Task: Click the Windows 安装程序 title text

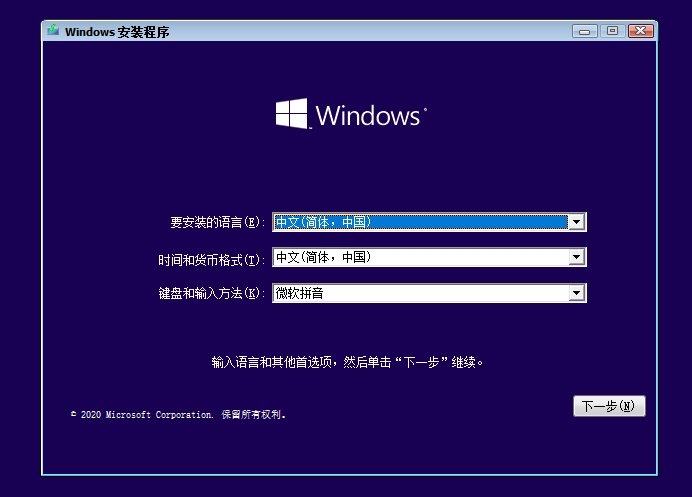Action: 117,32
